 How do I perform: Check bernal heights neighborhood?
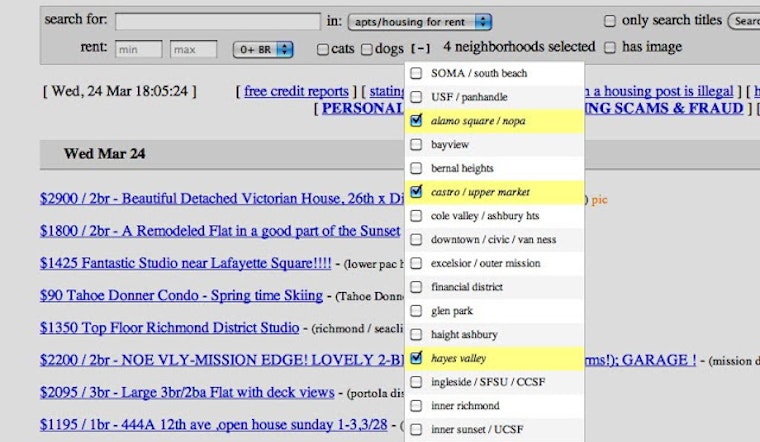pyautogui.click(x=416, y=168)
